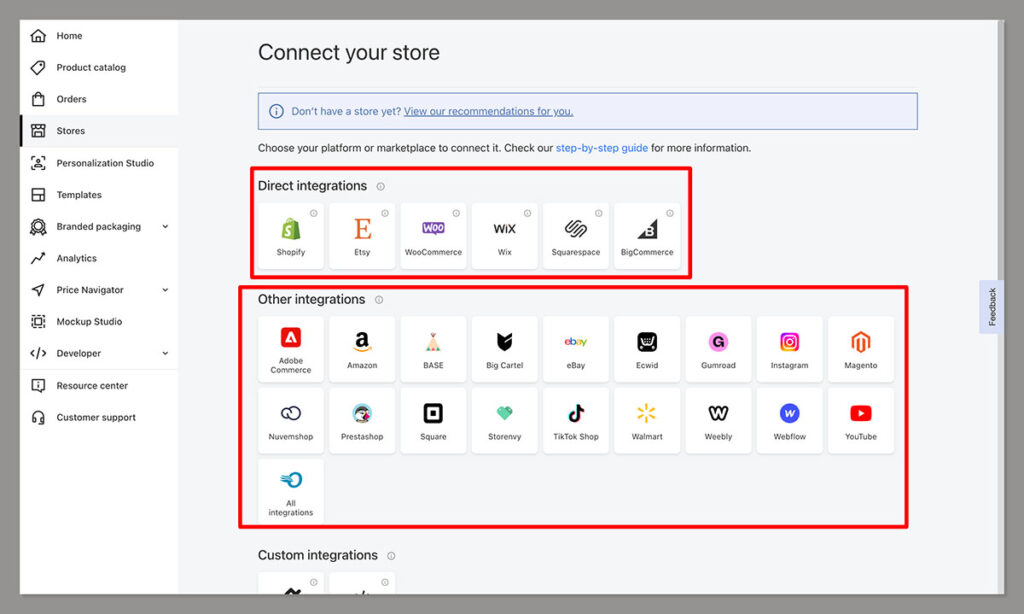
Task: Show info for Custom integrations heading
Action: pyautogui.click(x=391, y=556)
